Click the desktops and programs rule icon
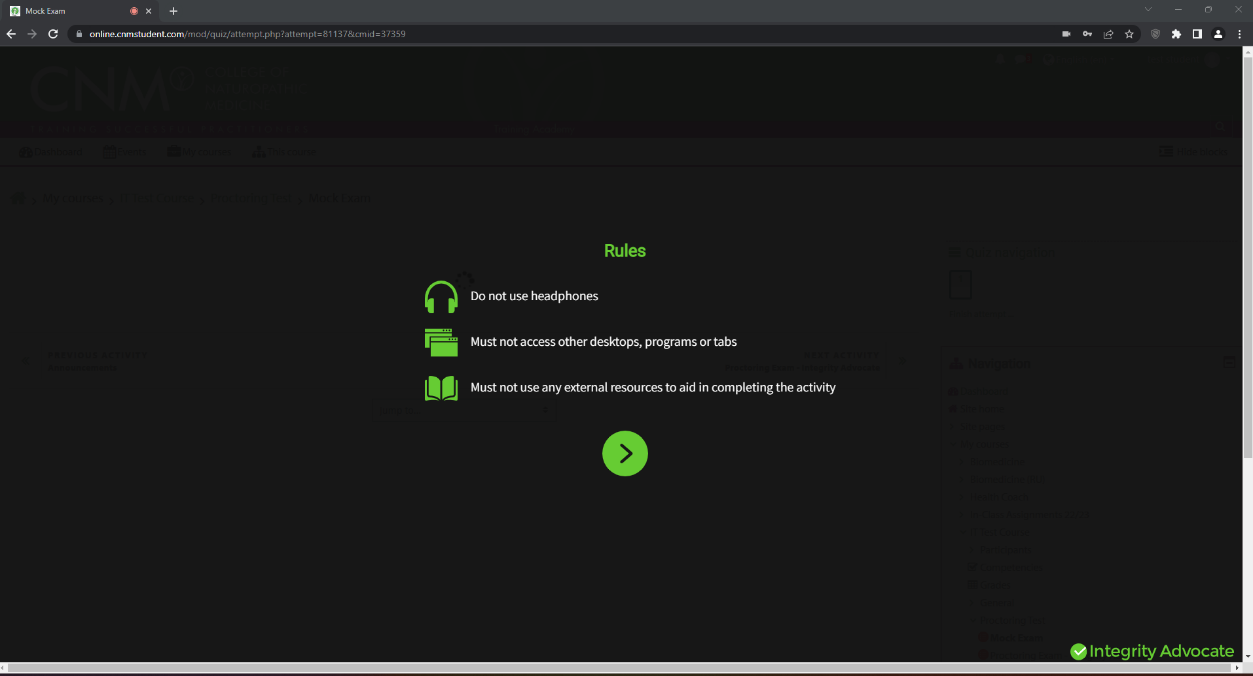The height and width of the screenshot is (676, 1253). pyautogui.click(x=441, y=341)
